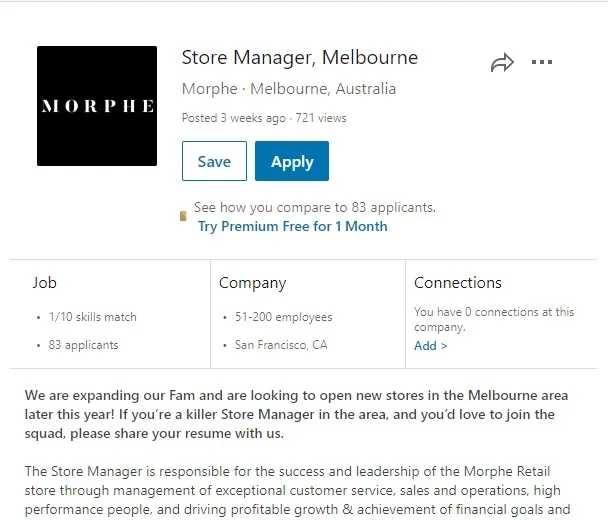Click the compare to 83 applicants text
Screen dimensions: 608x520
point(314,208)
